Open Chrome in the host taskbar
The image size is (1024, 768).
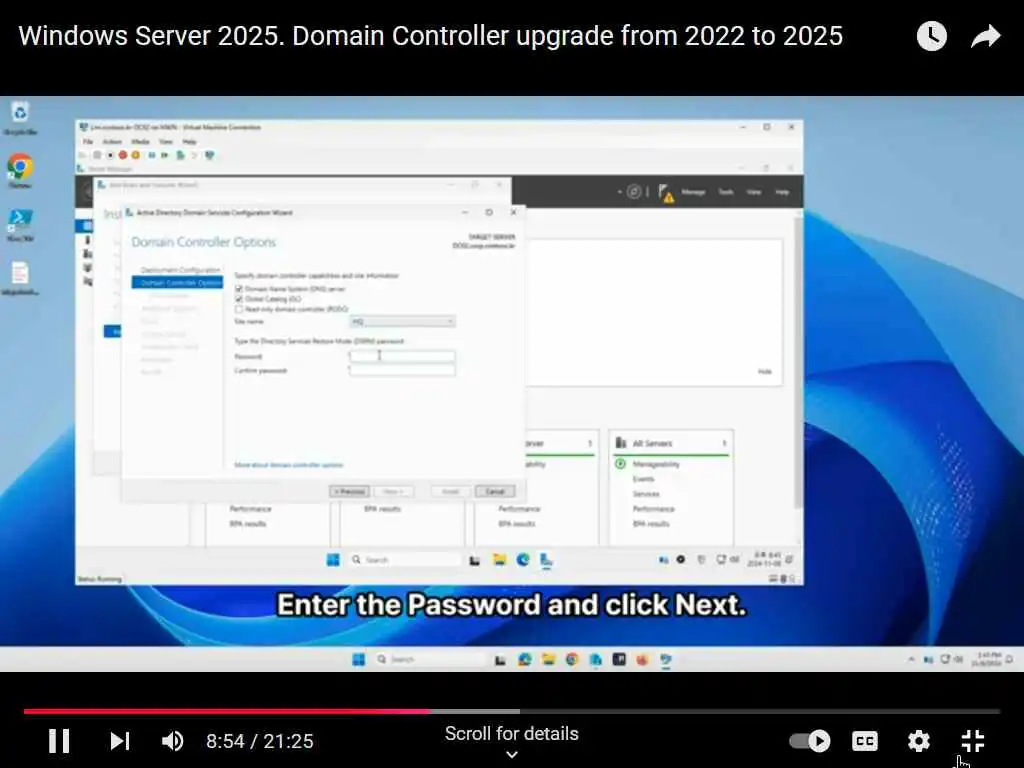(572, 660)
